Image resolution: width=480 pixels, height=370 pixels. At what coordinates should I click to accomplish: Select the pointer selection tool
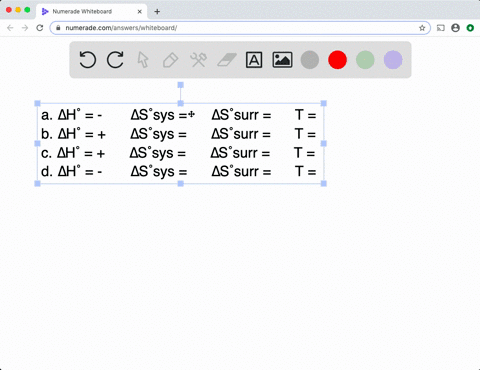[x=143, y=60]
